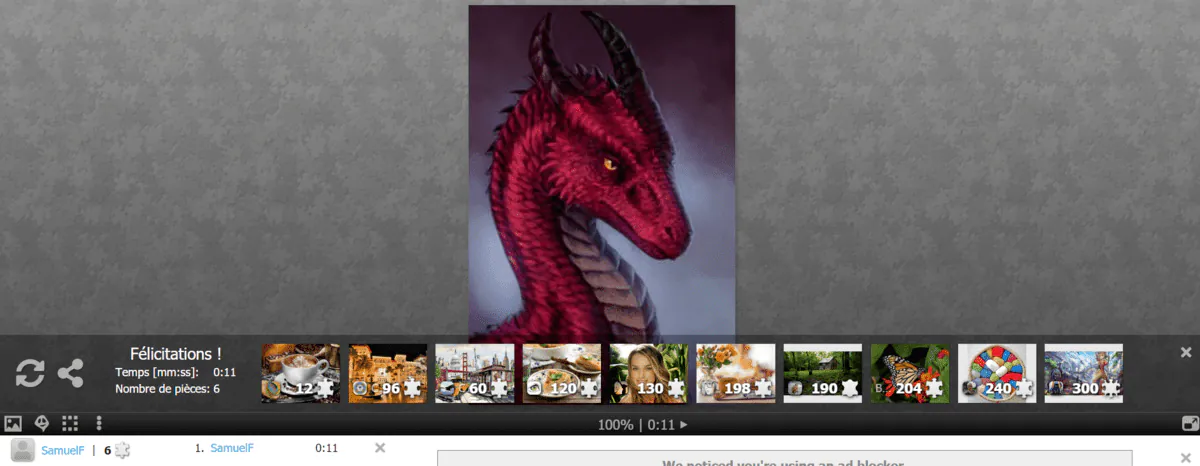Open the 190-piece forest puzzle thumbnail

(823, 373)
